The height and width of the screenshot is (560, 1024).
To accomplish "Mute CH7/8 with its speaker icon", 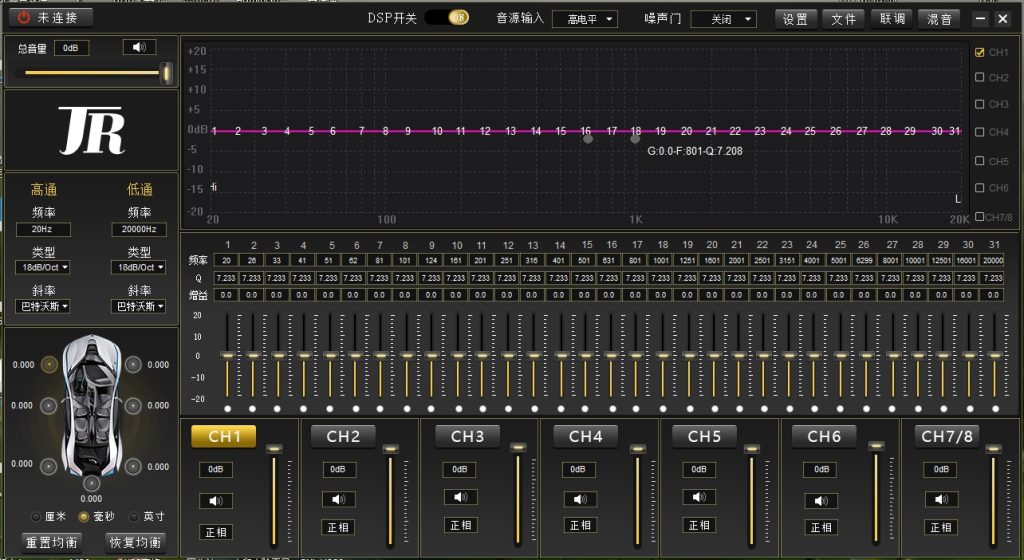I will point(941,499).
